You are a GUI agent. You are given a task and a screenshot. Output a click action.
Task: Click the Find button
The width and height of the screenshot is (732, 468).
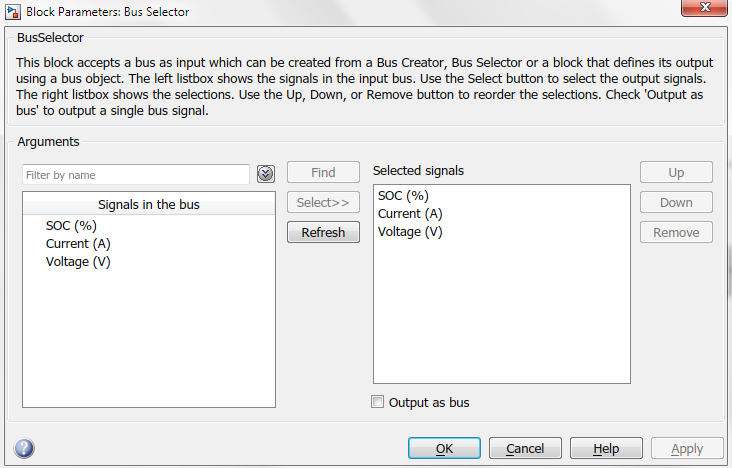[x=323, y=172]
